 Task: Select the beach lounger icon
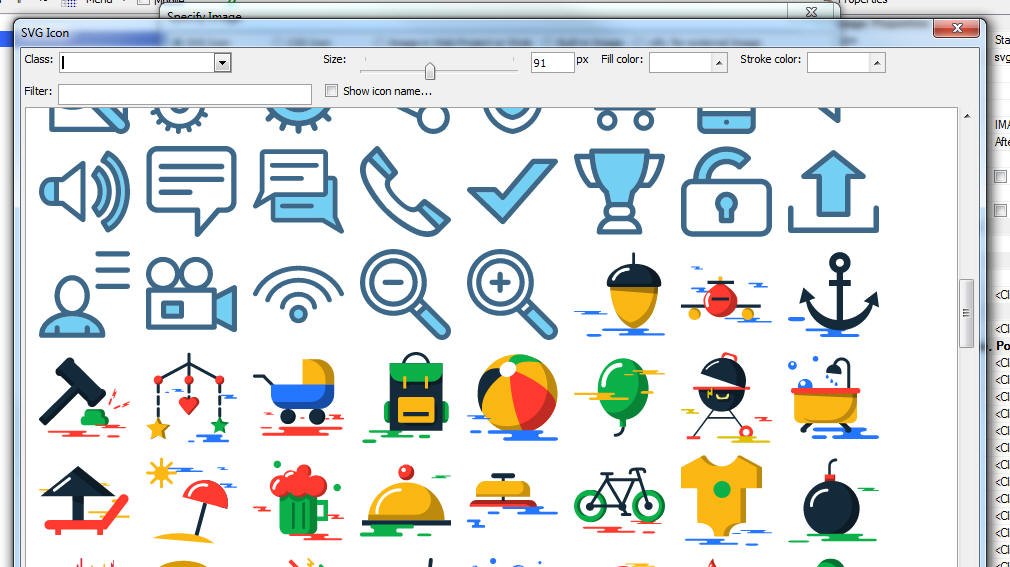[x=84, y=501]
